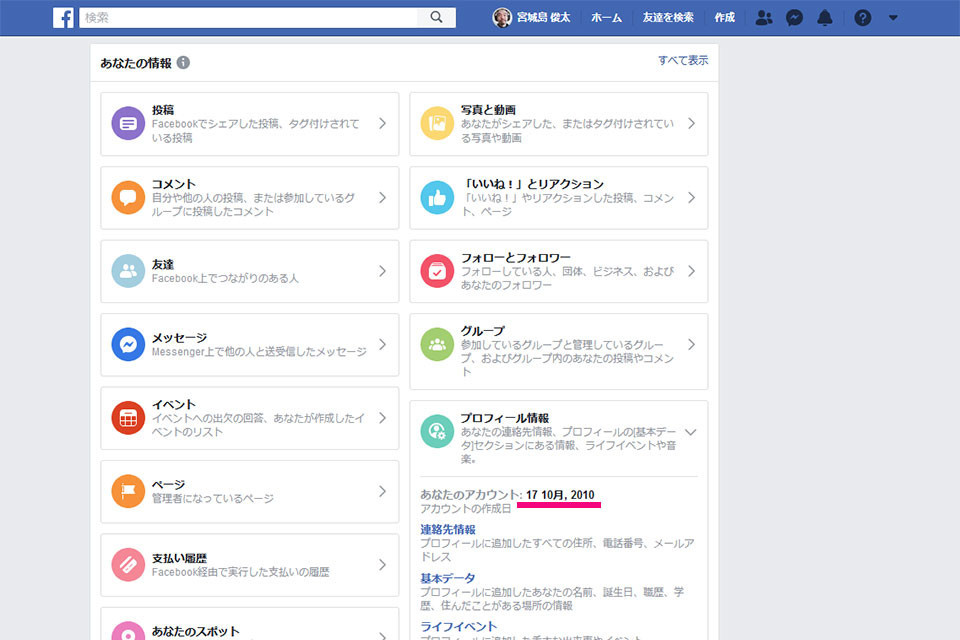The image size is (960, 640).
Task: Click the メッセージ heading text
Action: pos(179,337)
